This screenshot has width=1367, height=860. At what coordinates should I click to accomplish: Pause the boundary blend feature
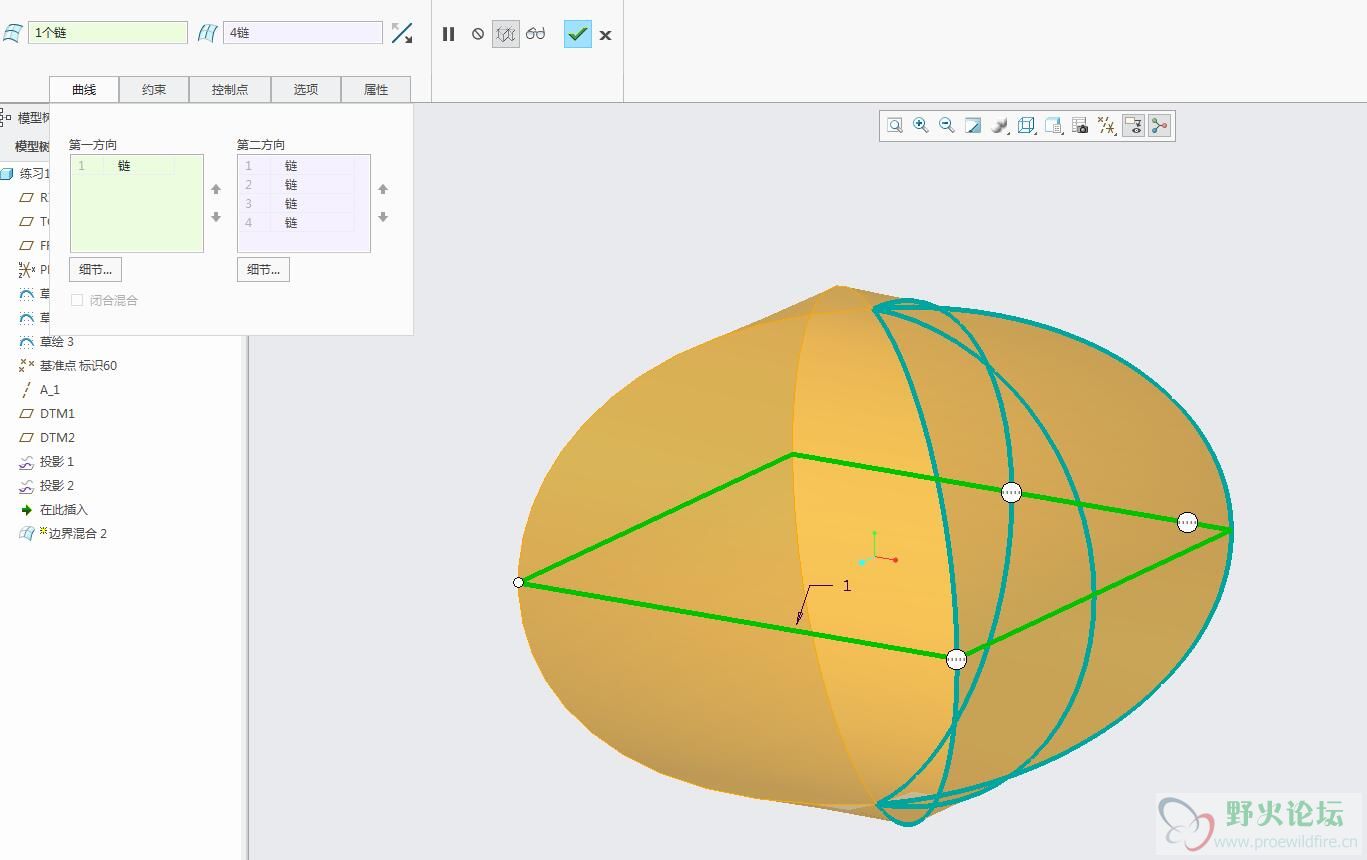[x=448, y=34]
